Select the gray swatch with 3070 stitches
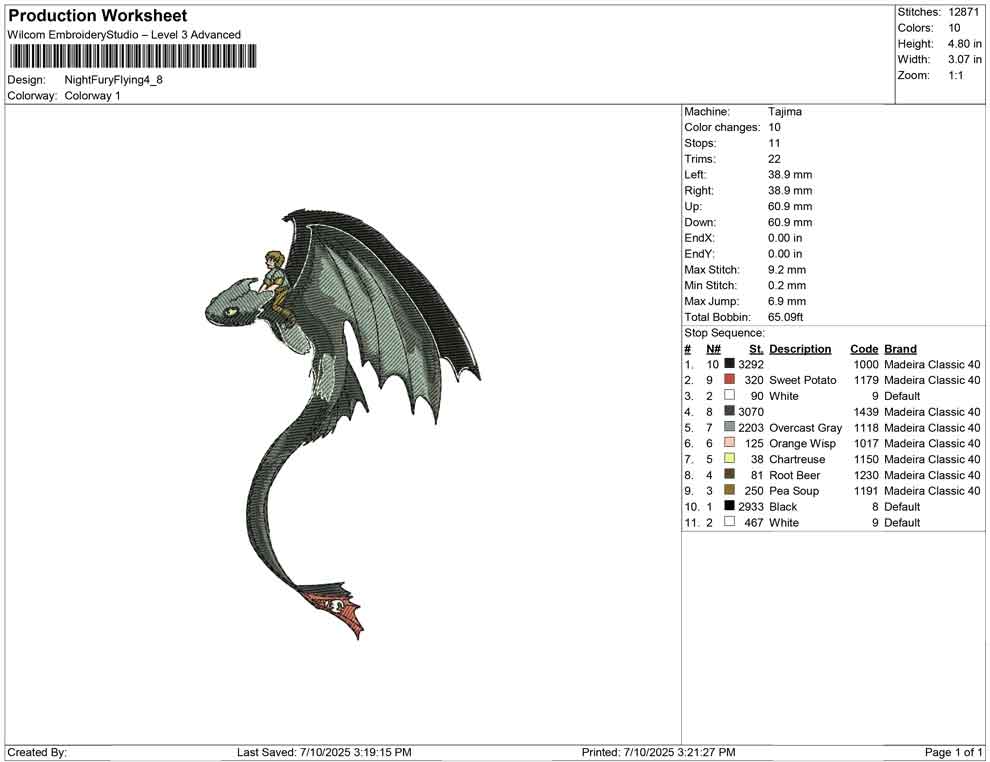 729,411
